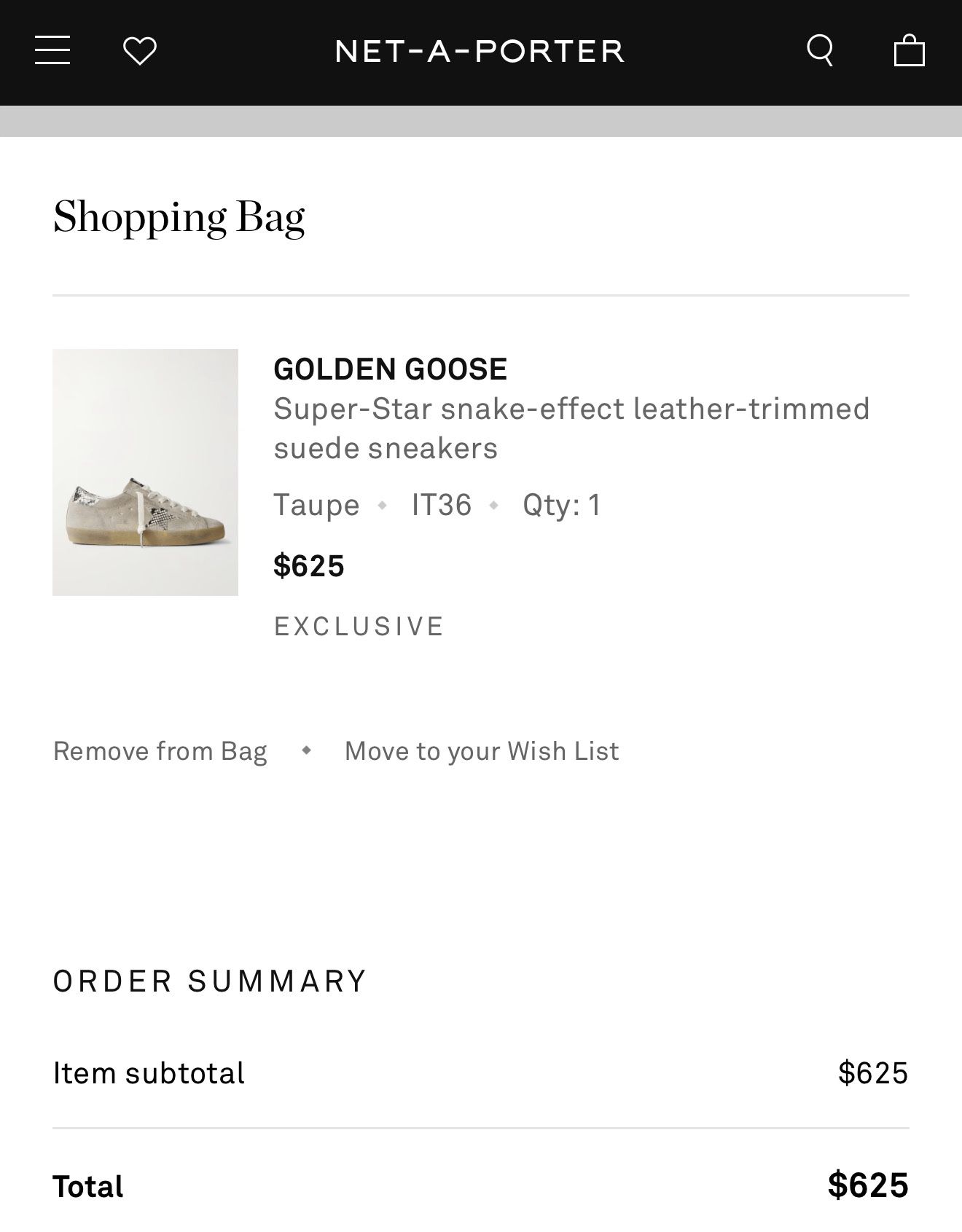Image resolution: width=962 pixels, height=1232 pixels.
Task: Click the $625 price text
Action: [309, 565]
